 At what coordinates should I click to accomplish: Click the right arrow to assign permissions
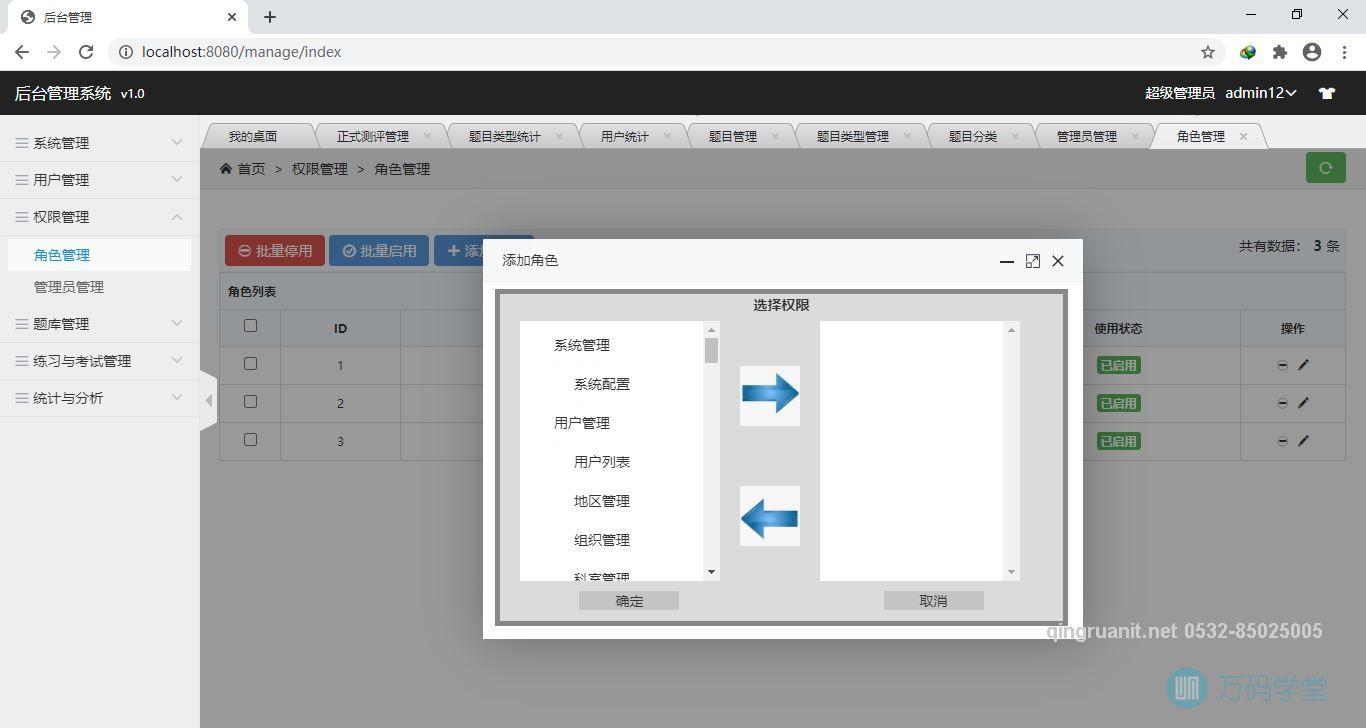[769, 395]
